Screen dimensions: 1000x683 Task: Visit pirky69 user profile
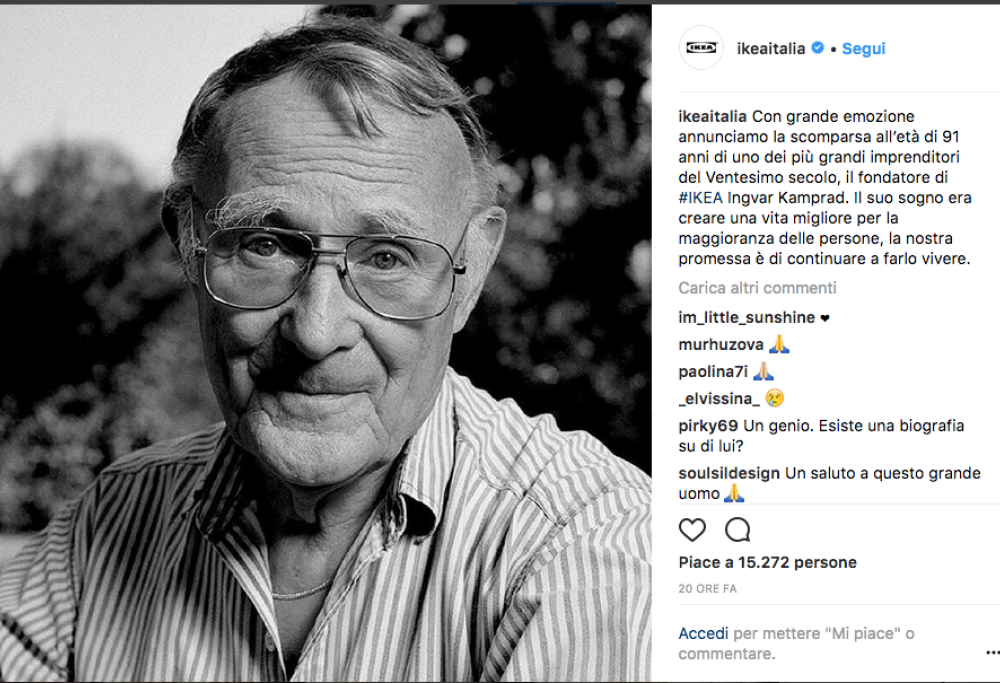[x=708, y=425]
